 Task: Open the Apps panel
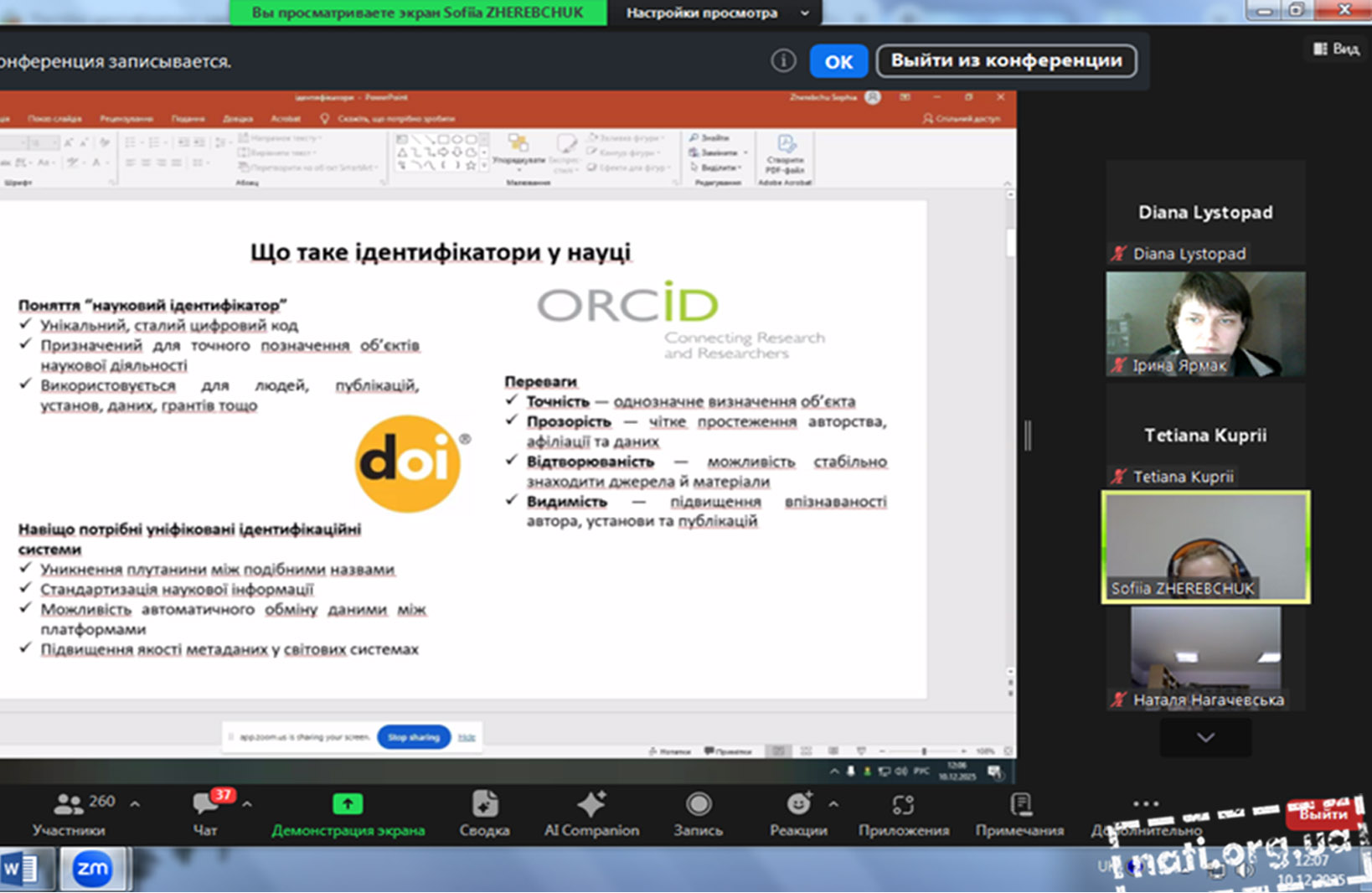(903, 804)
